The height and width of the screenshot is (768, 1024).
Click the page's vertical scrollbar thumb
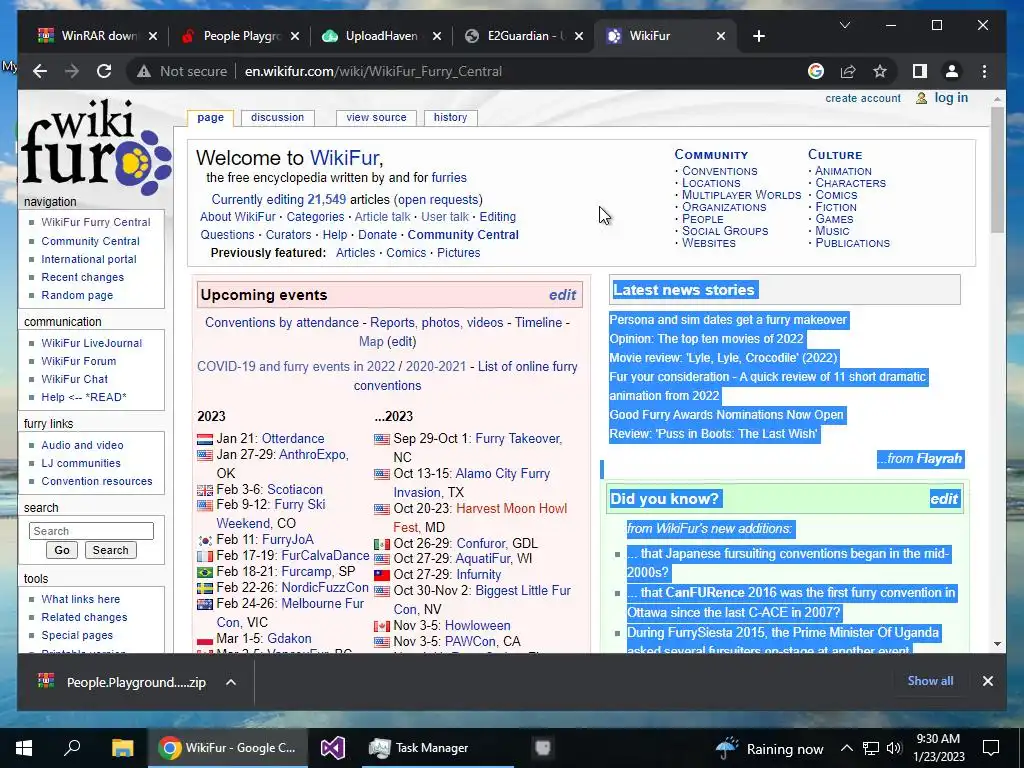coord(997,170)
